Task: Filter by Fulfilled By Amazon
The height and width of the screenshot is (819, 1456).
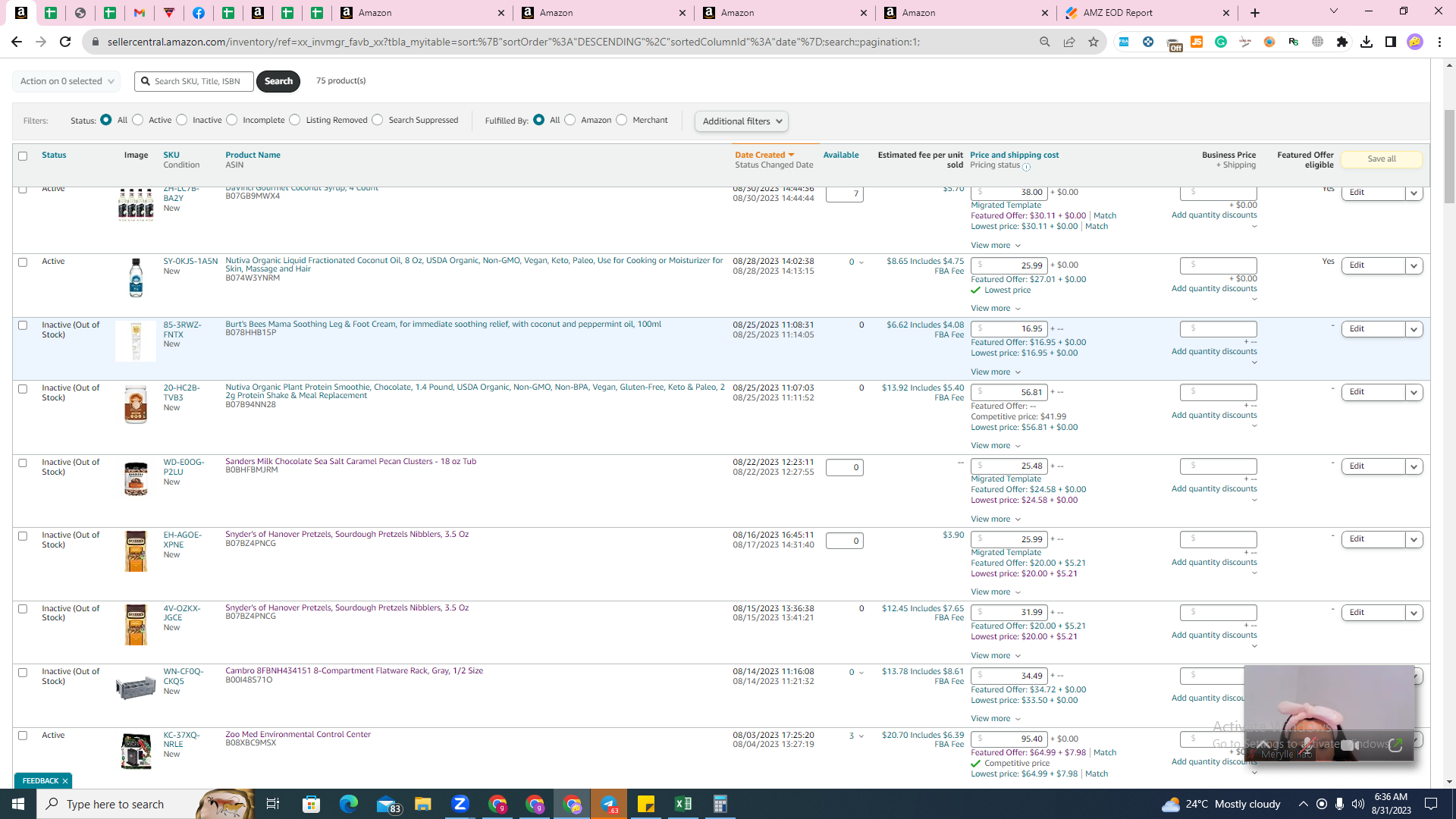Action: 570,120
